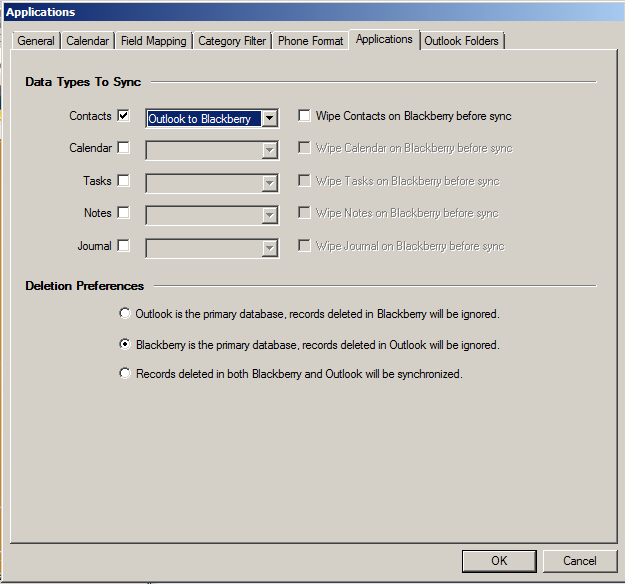
Task: Click the Tasks sync direction dropdown
Action: (212, 183)
